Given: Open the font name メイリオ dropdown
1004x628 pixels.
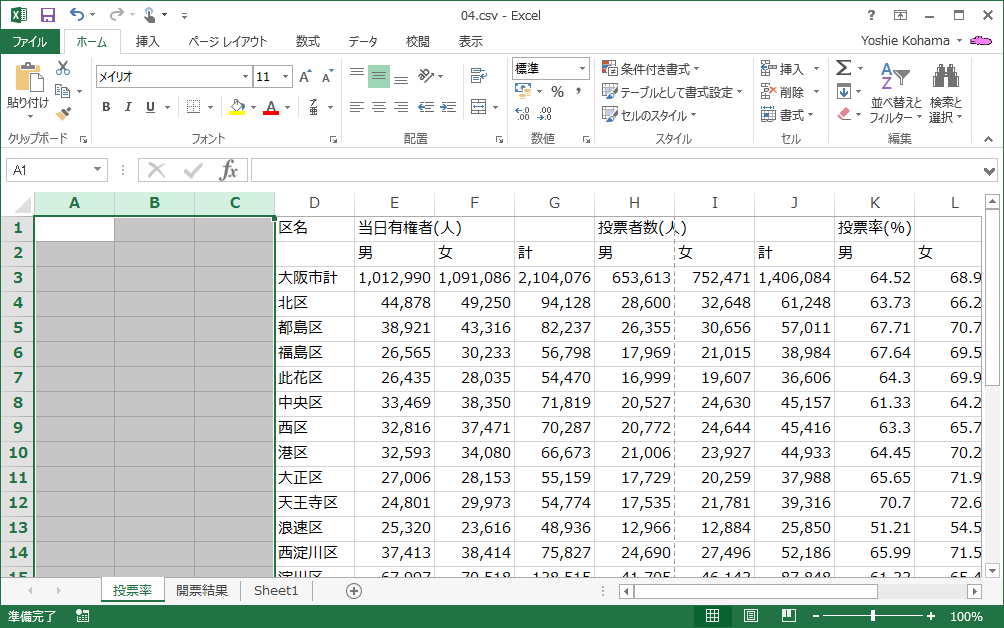Looking at the screenshot, I should click(245, 77).
